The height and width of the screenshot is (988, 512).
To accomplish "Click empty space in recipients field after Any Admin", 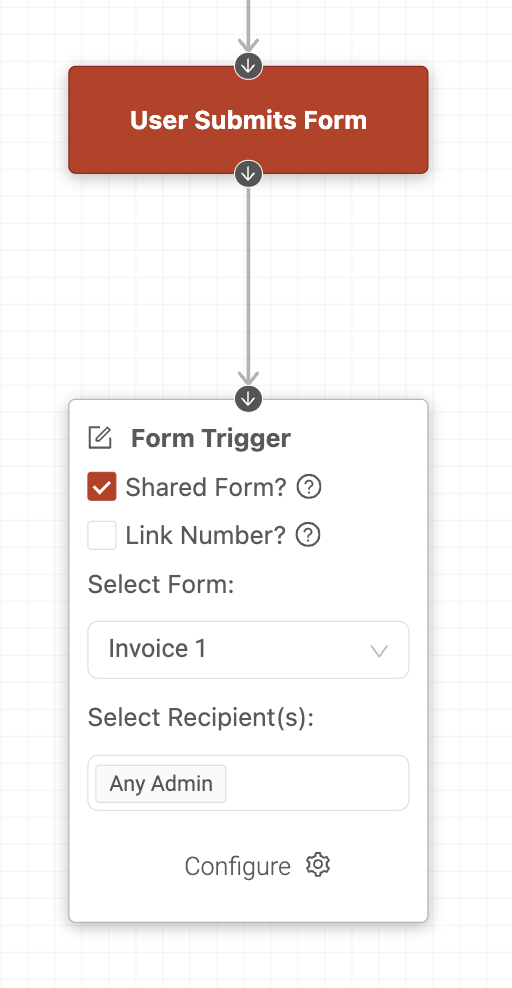I will click(315, 783).
